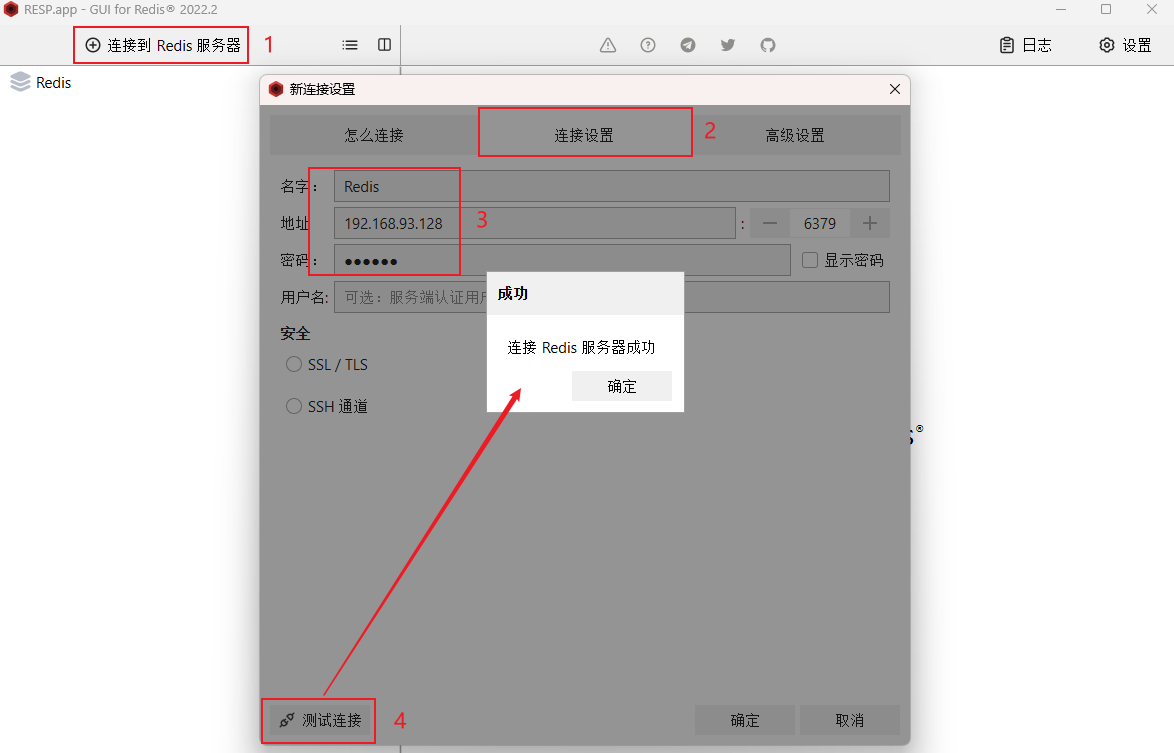1174x753 pixels.
Task: Enable the 显示密码 checkbox
Action: click(809, 260)
